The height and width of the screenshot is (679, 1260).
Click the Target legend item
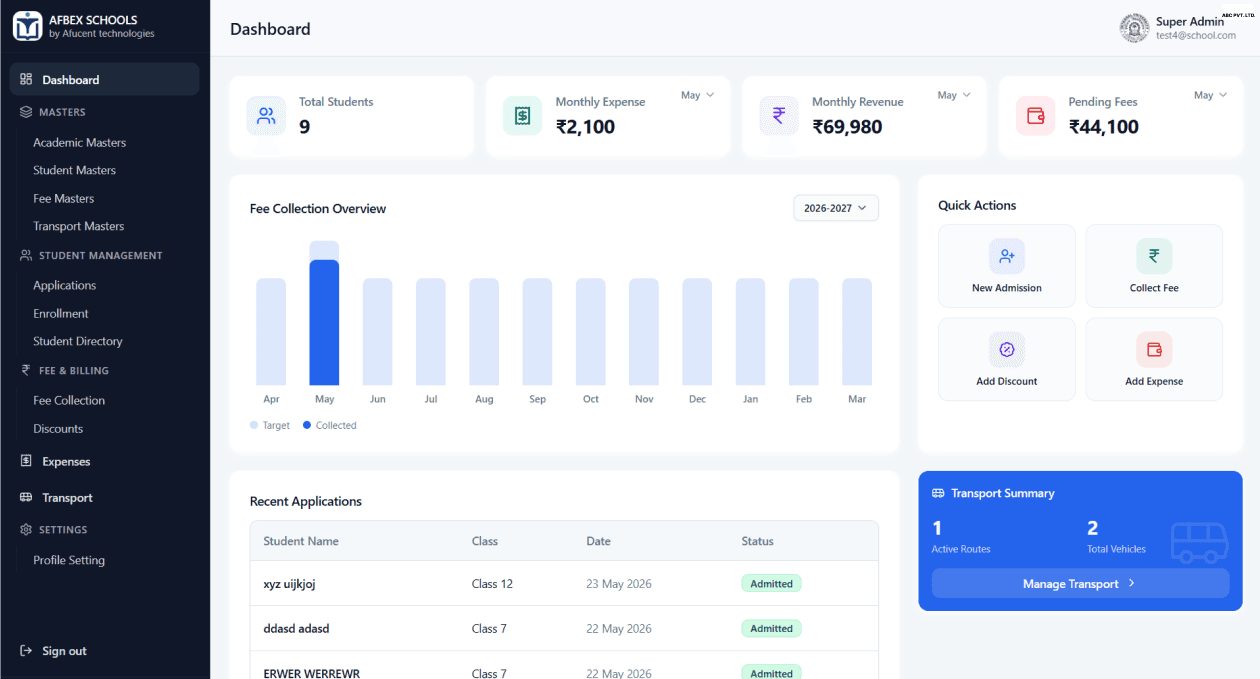[270, 425]
